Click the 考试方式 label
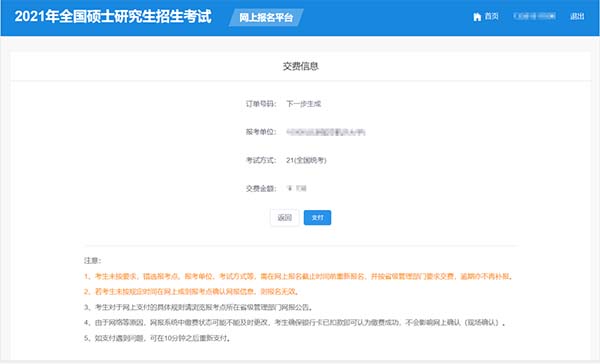The height and width of the screenshot is (364, 600). (261, 160)
